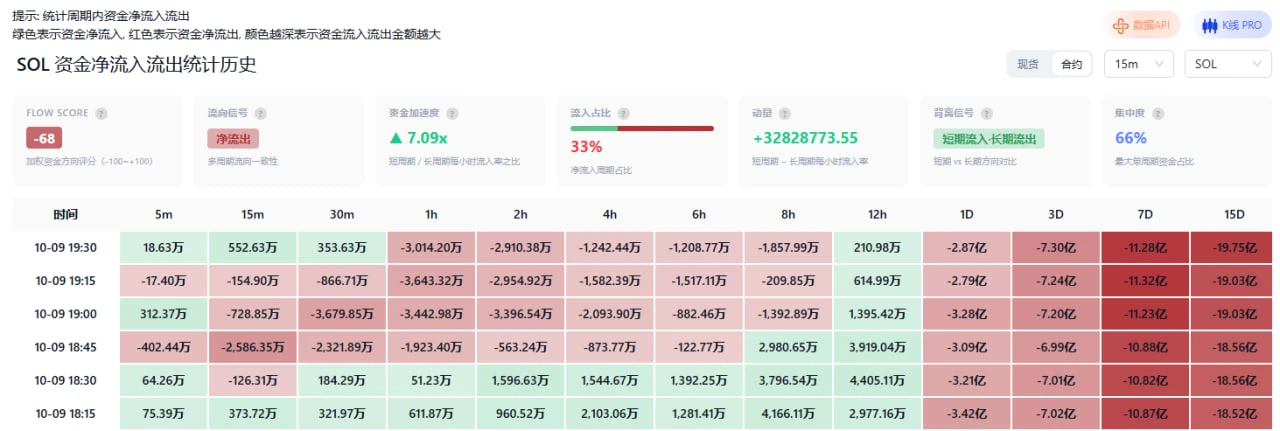This screenshot has height=431, width=1280.
Task: Open the 15m interval dropdown
Action: tap(1139, 64)
